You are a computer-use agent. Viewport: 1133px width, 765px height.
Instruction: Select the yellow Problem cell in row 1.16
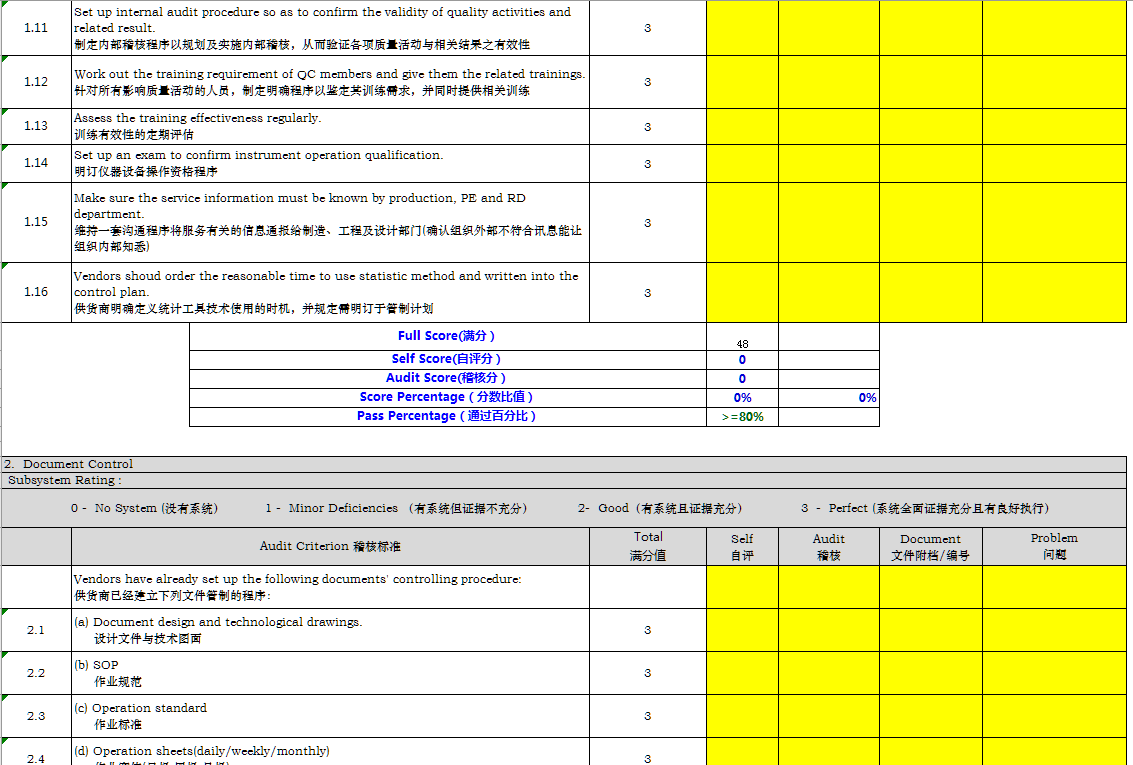click(1054, 293)
